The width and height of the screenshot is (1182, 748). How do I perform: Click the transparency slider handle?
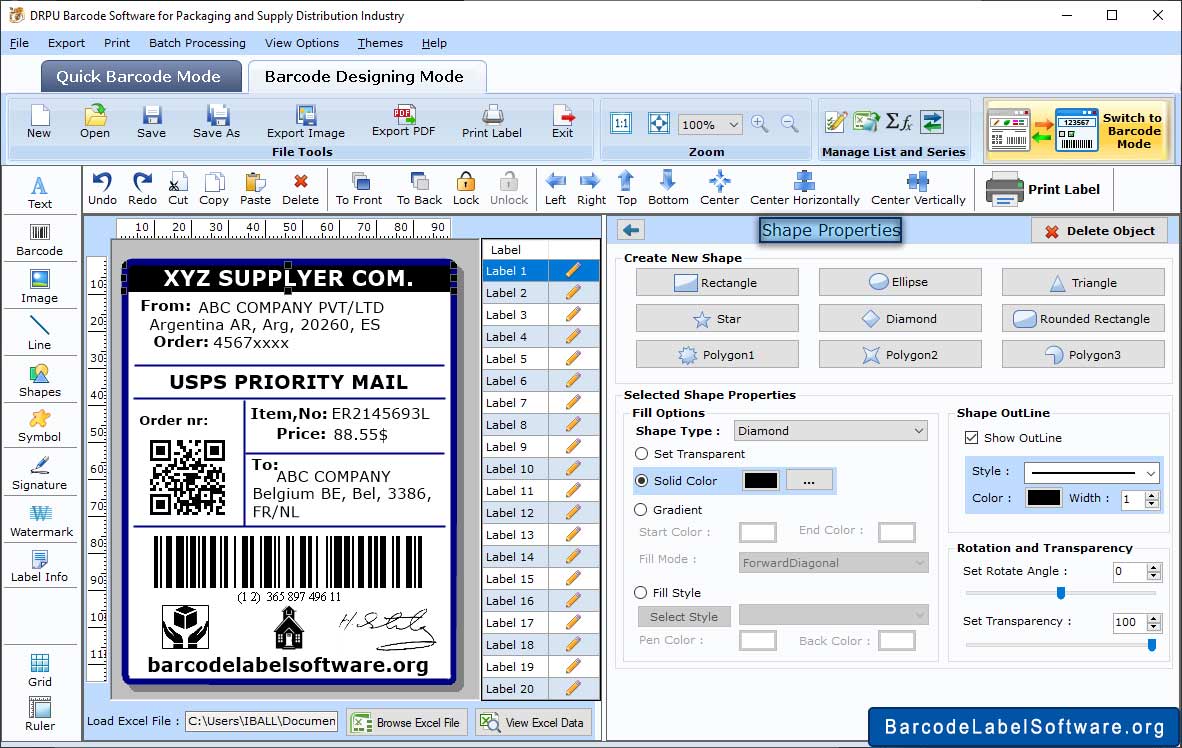tap(1152, 645)
